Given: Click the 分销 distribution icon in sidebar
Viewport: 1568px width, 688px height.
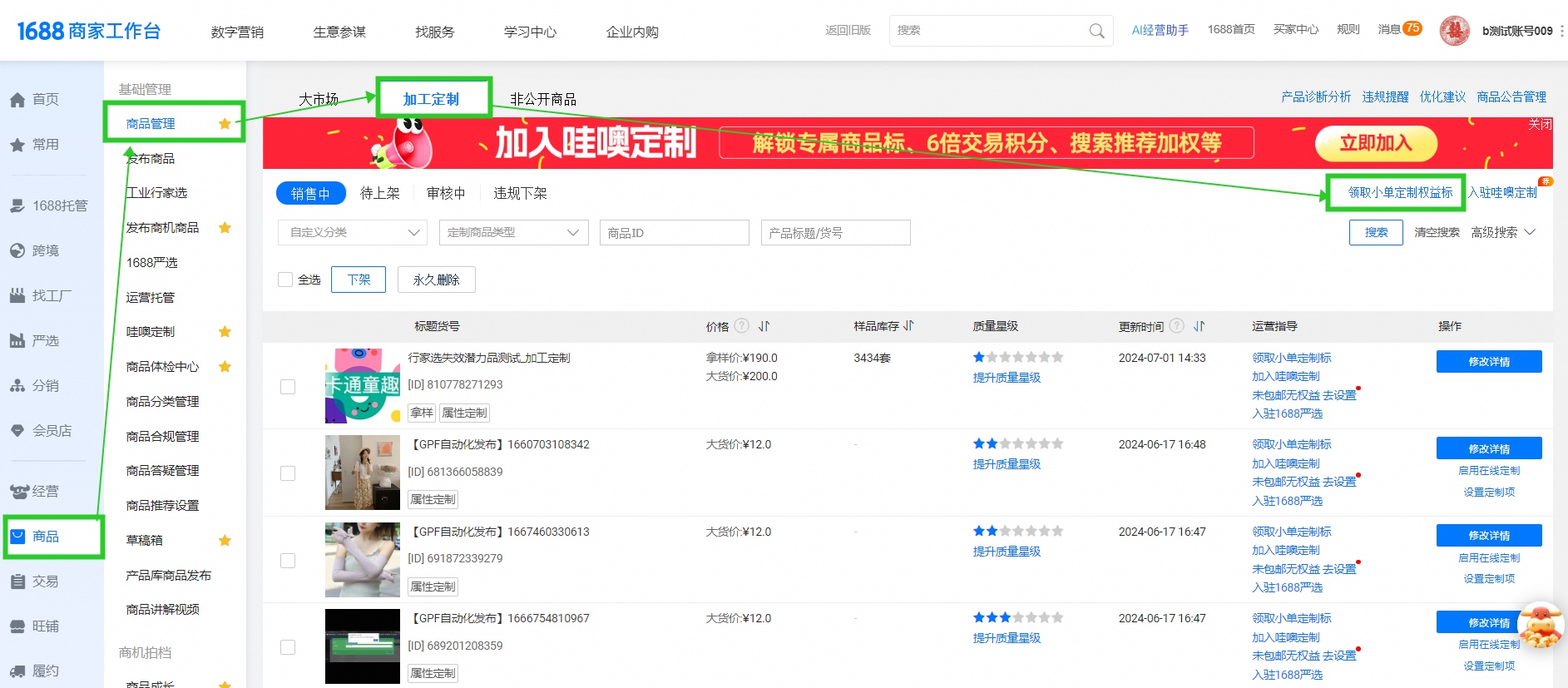Looking at the screenshot, I should 17,386.
